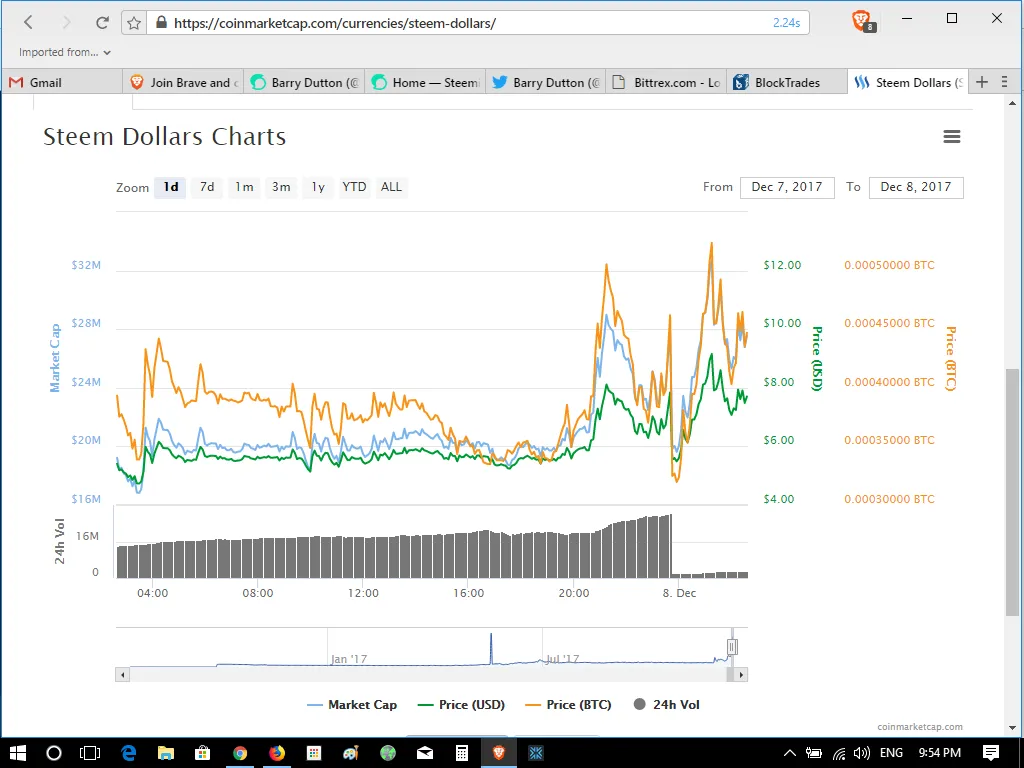Open Action Center notifications icon
The image size is (1024, 768).
[x=991, y=753]
